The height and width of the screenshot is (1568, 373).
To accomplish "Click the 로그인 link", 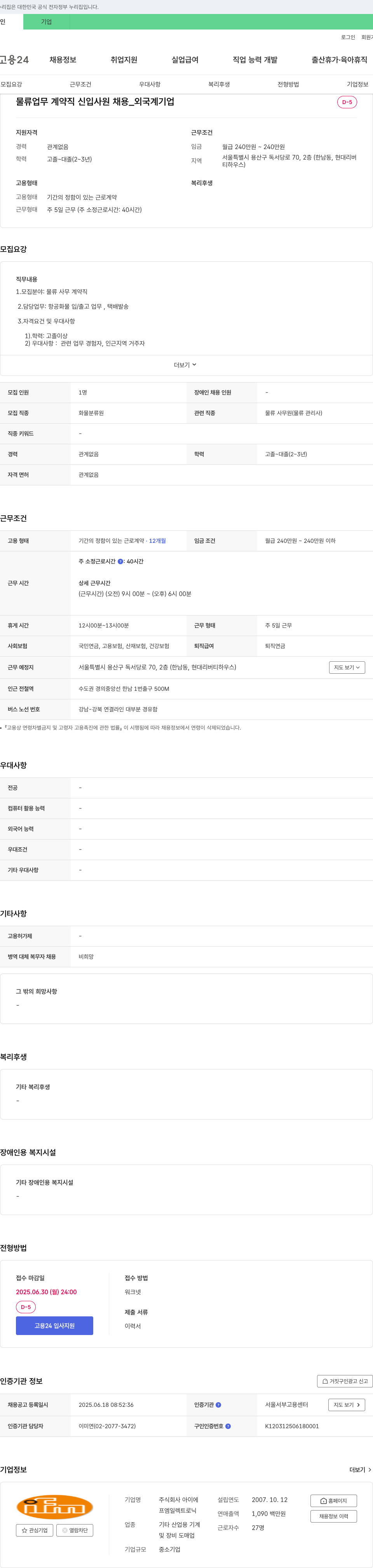I will tap(348, 37).
